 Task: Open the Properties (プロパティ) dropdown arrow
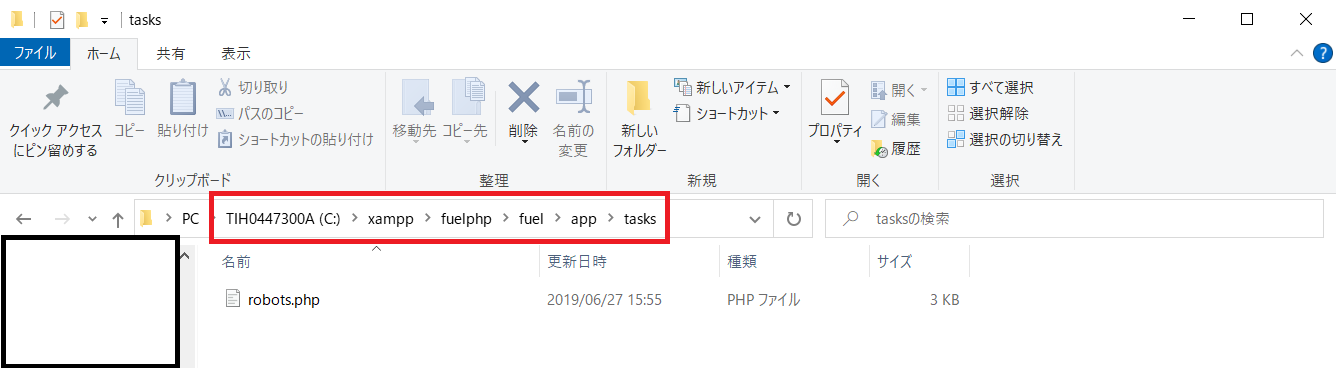tap(835, 141)
